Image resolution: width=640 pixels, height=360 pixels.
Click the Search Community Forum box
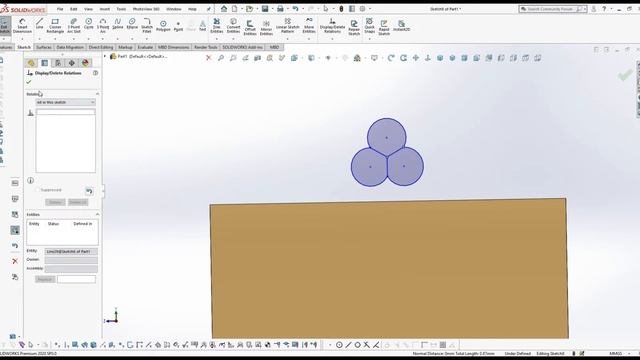click(553, 9)
